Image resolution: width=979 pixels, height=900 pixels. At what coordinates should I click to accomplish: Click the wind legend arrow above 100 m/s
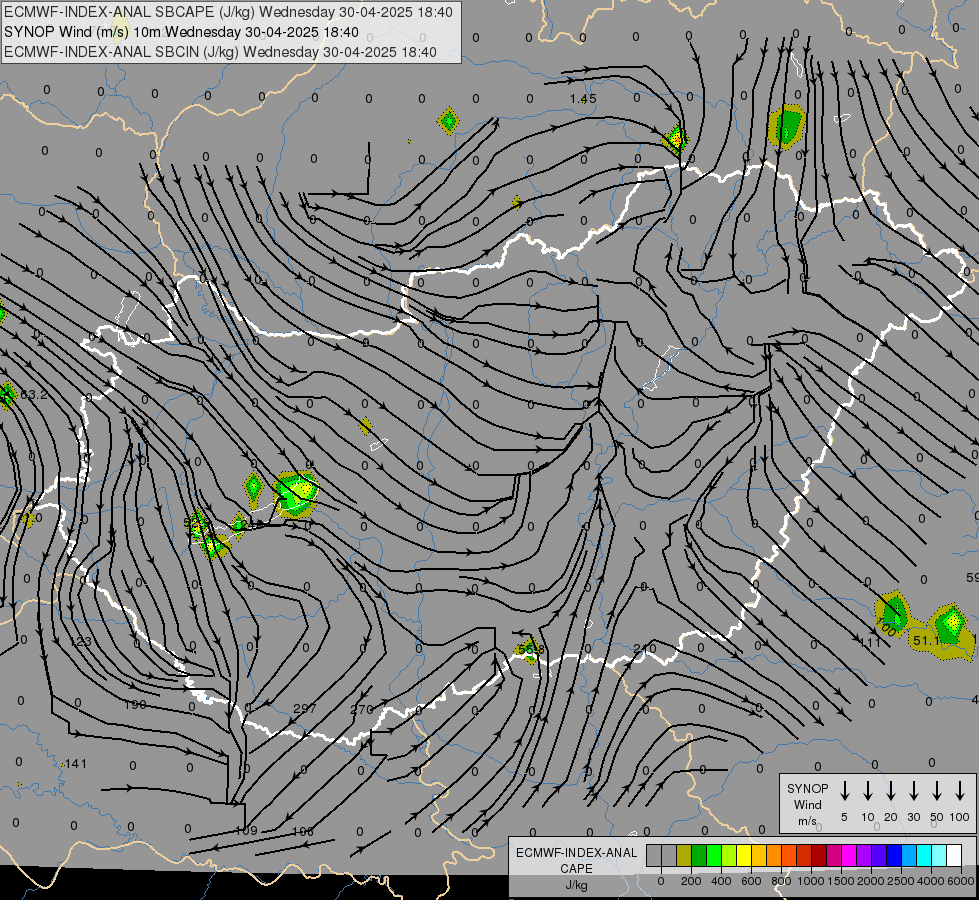point(960,790)
